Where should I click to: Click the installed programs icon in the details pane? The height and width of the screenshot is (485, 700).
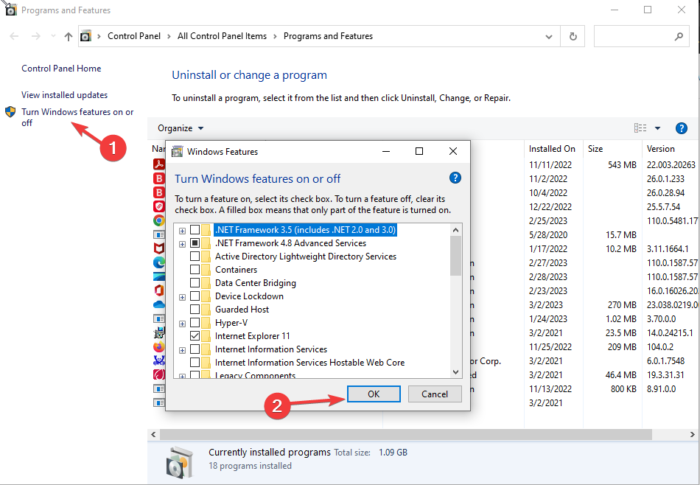(x=179, y=462)
